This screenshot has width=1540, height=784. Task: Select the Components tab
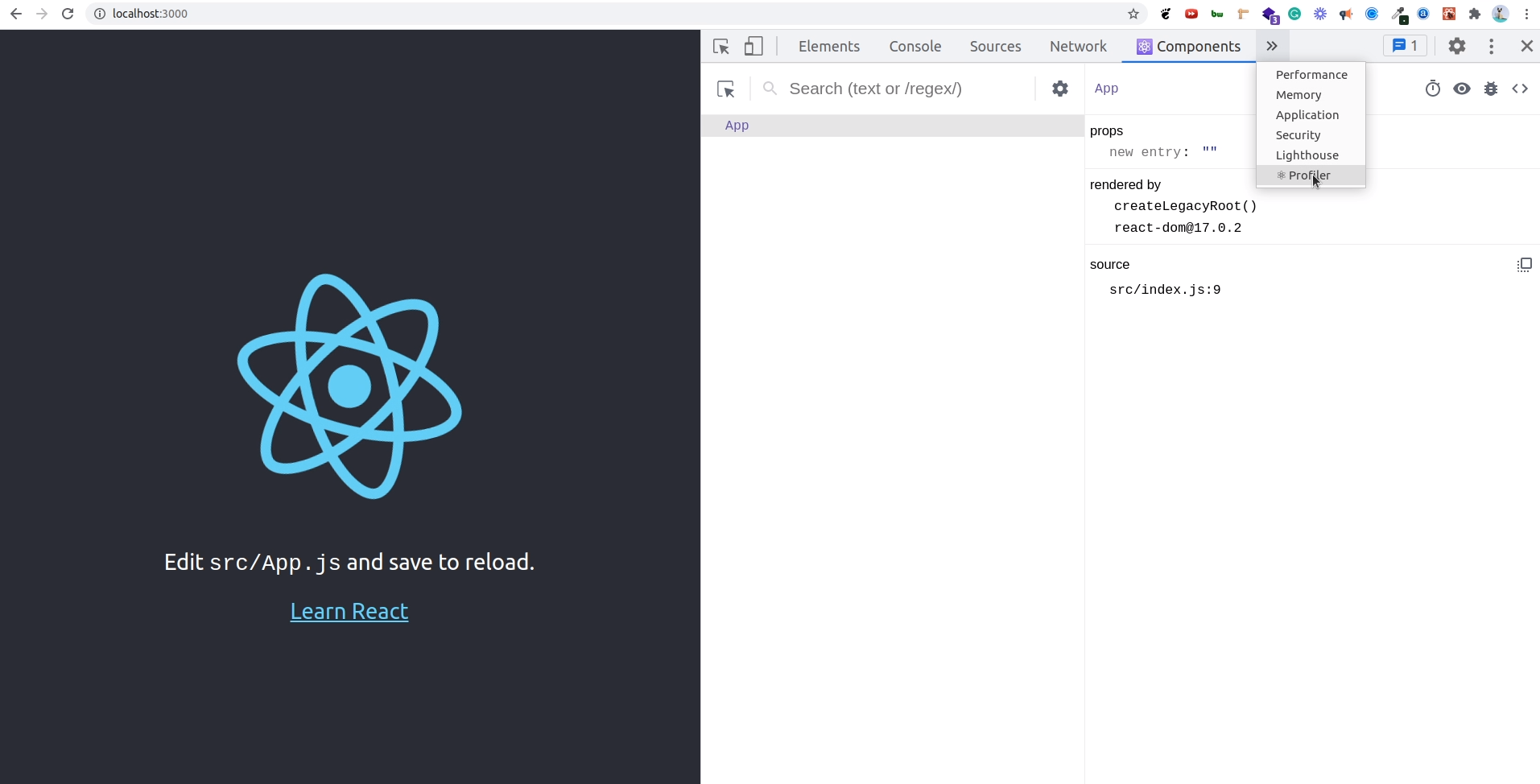[x=1189, y=47]
